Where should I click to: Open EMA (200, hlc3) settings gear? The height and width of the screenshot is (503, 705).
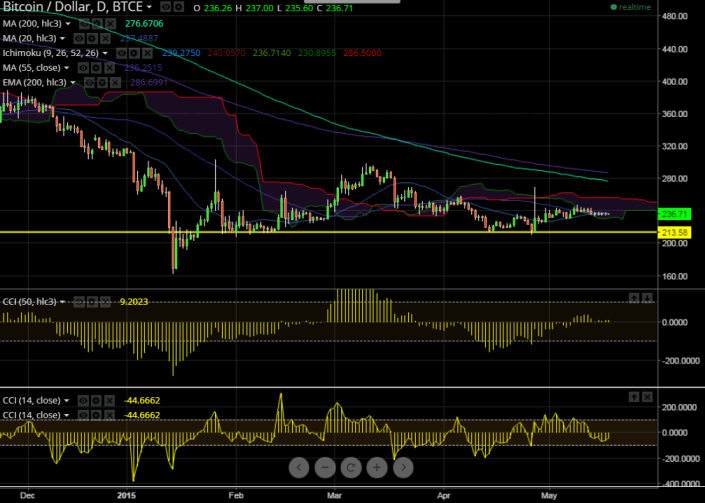(x=103, y=82)
